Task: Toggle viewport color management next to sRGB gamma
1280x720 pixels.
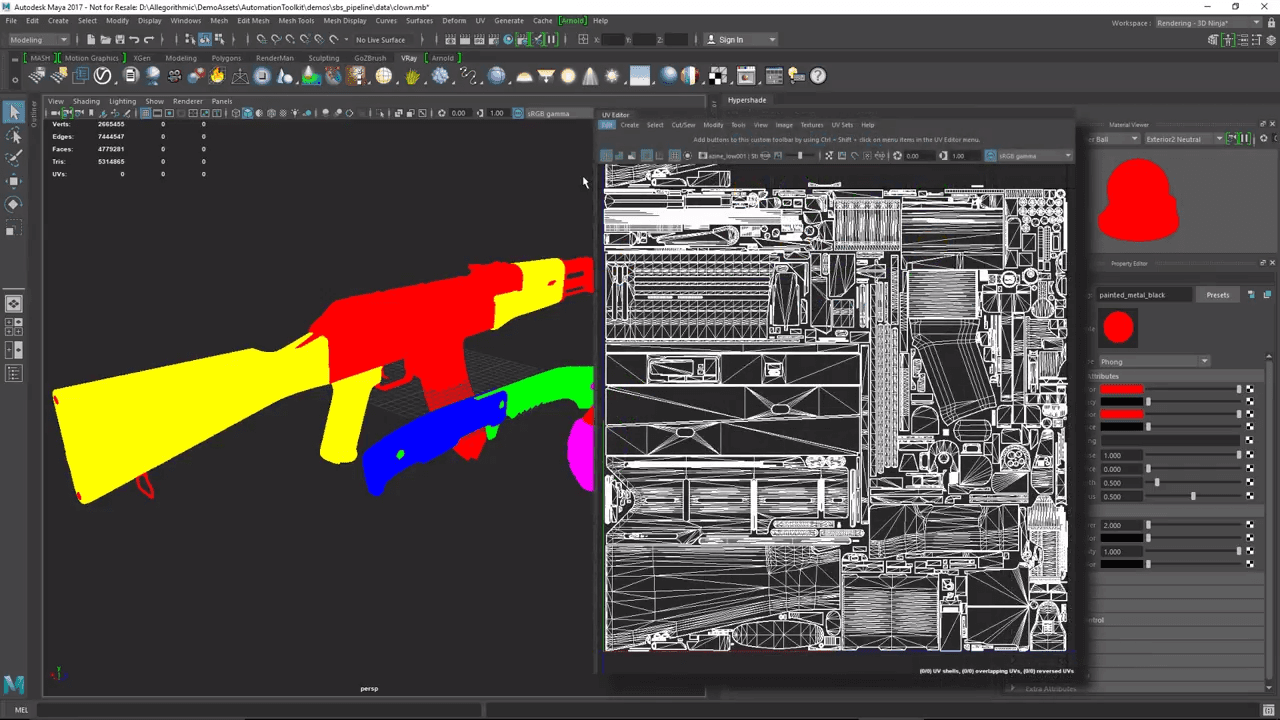Action: (518, 113)
